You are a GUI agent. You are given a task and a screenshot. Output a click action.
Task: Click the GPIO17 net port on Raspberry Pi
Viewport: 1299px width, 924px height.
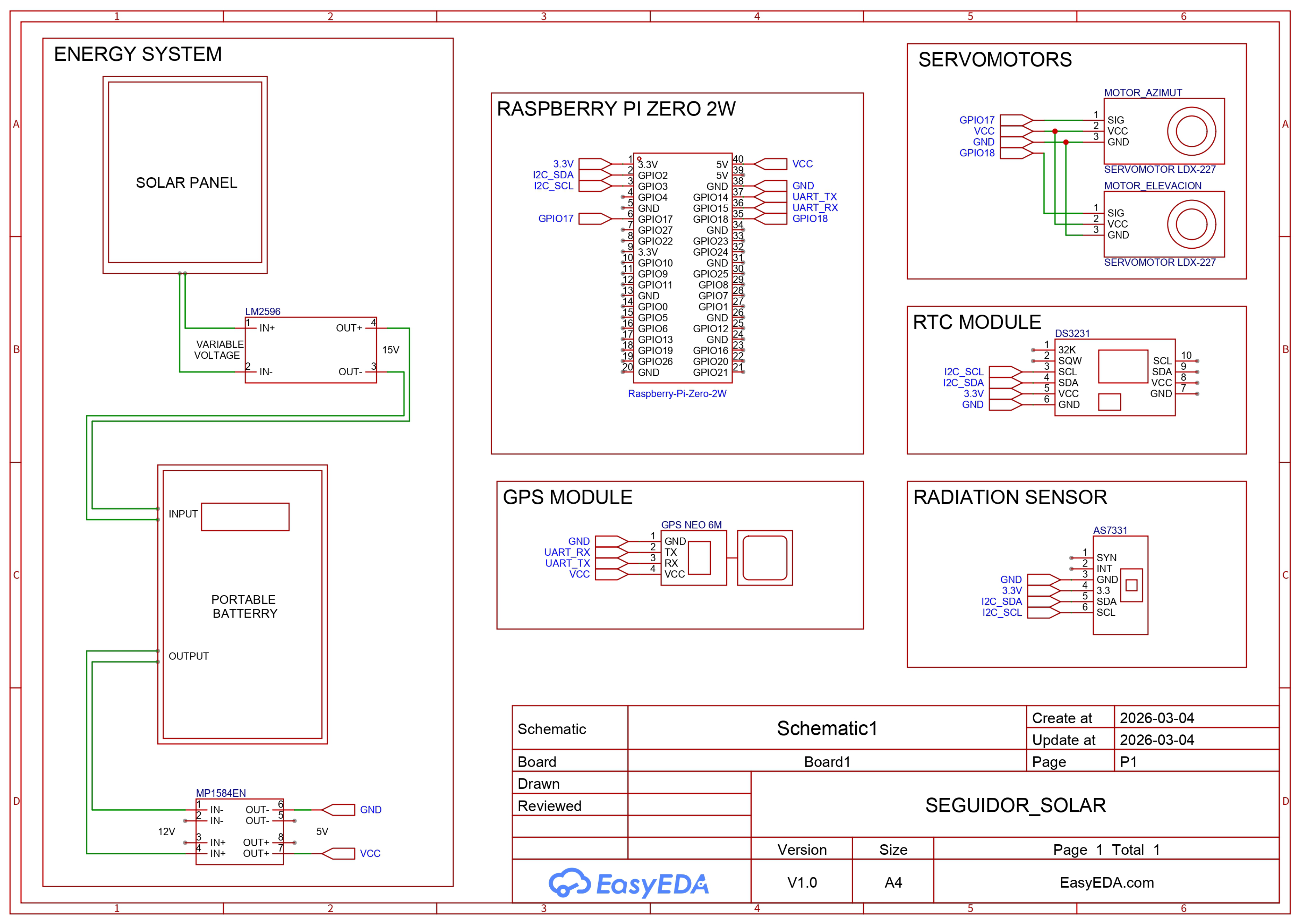click(x=595, y=219)
